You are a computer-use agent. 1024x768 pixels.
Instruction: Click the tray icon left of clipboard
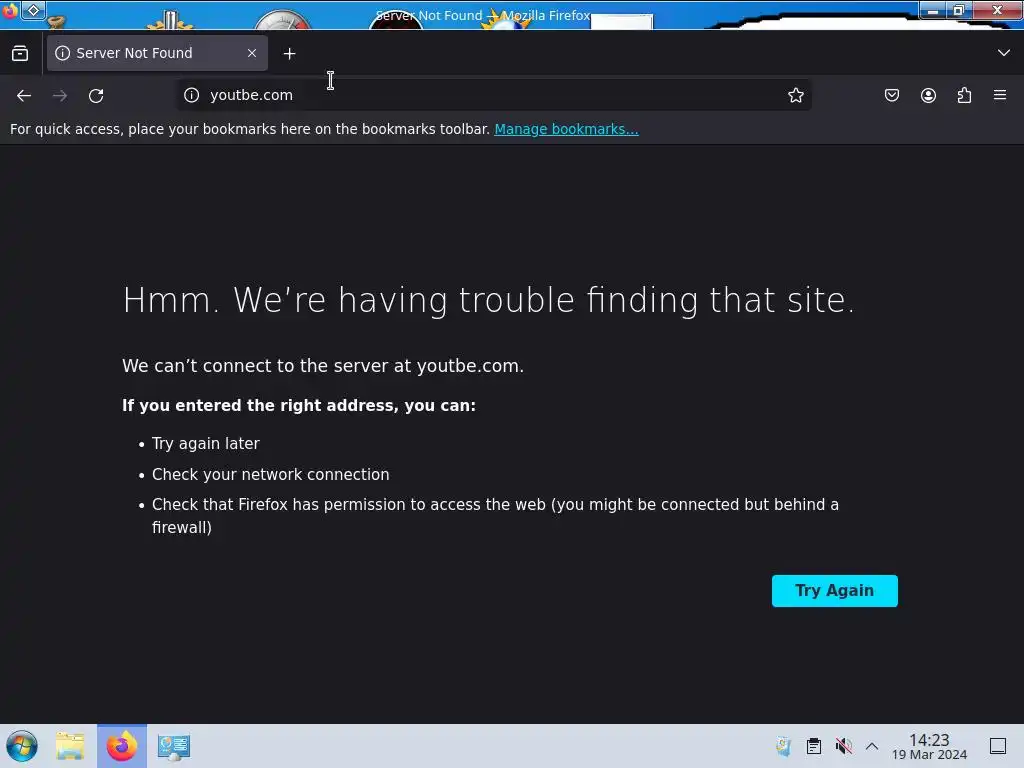pyautogui.click(x=783, y=746)
